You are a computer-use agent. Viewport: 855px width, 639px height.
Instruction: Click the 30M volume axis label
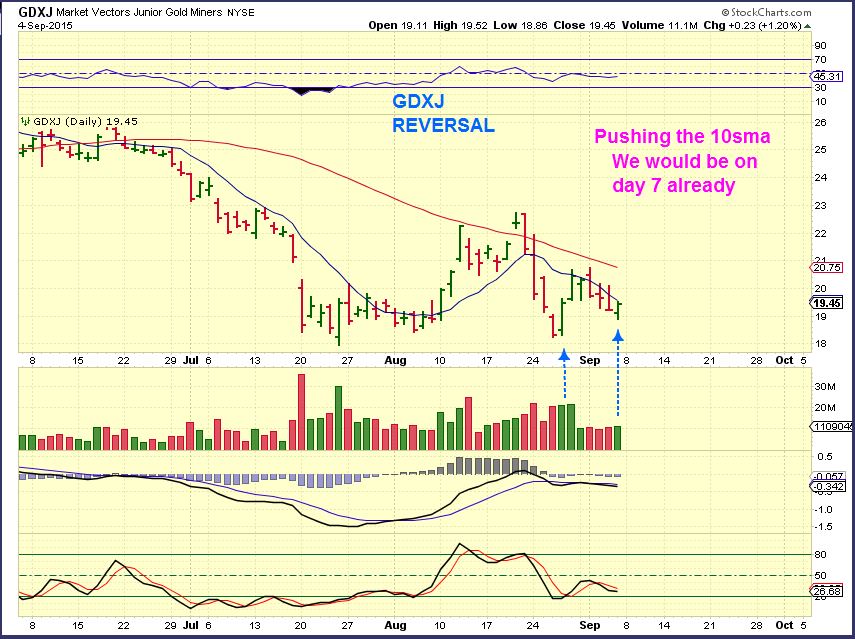tap(824, 387)
